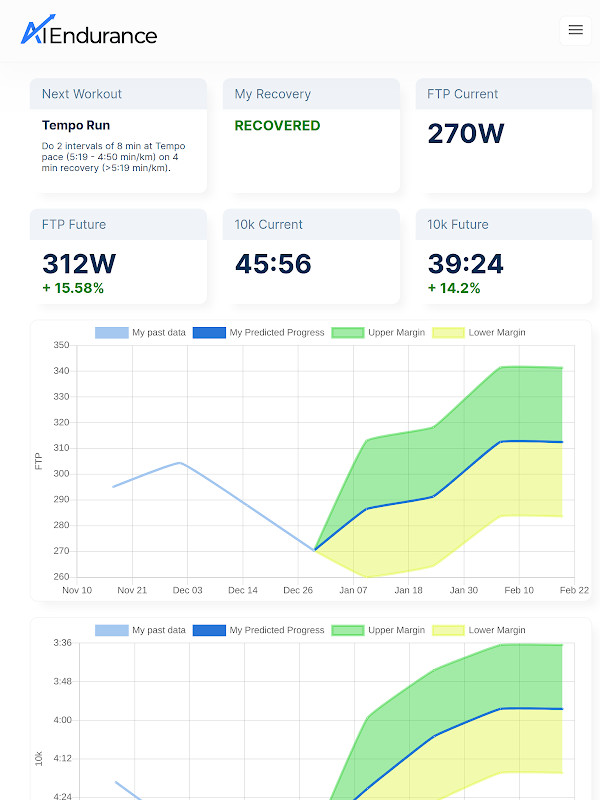Viewport: 600px width, 800px height.
Task: Click the FTP Future 312W value
Action: pos(79,264)
